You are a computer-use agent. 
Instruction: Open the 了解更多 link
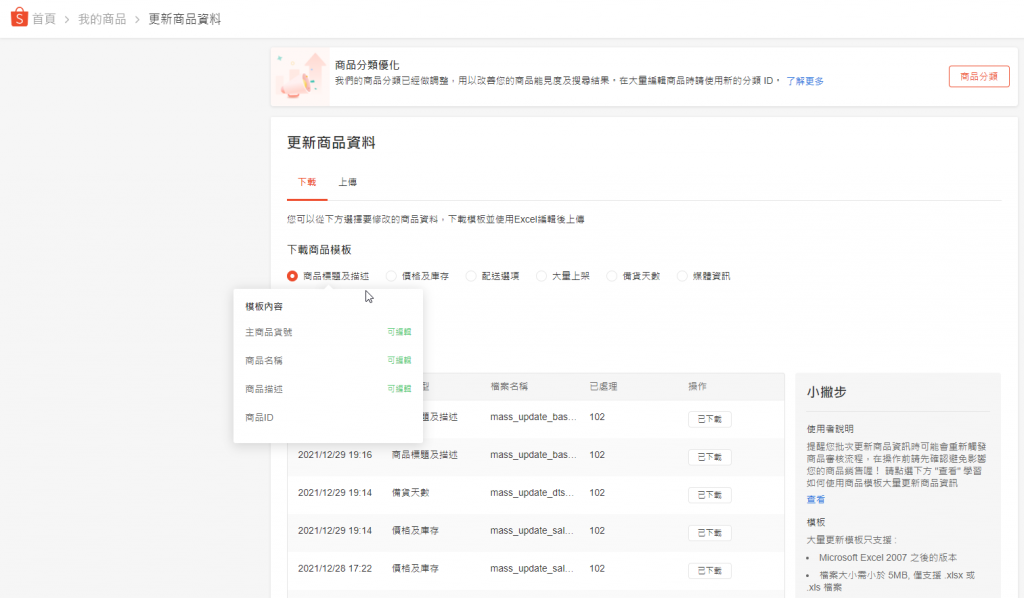[x=804, y=81]
